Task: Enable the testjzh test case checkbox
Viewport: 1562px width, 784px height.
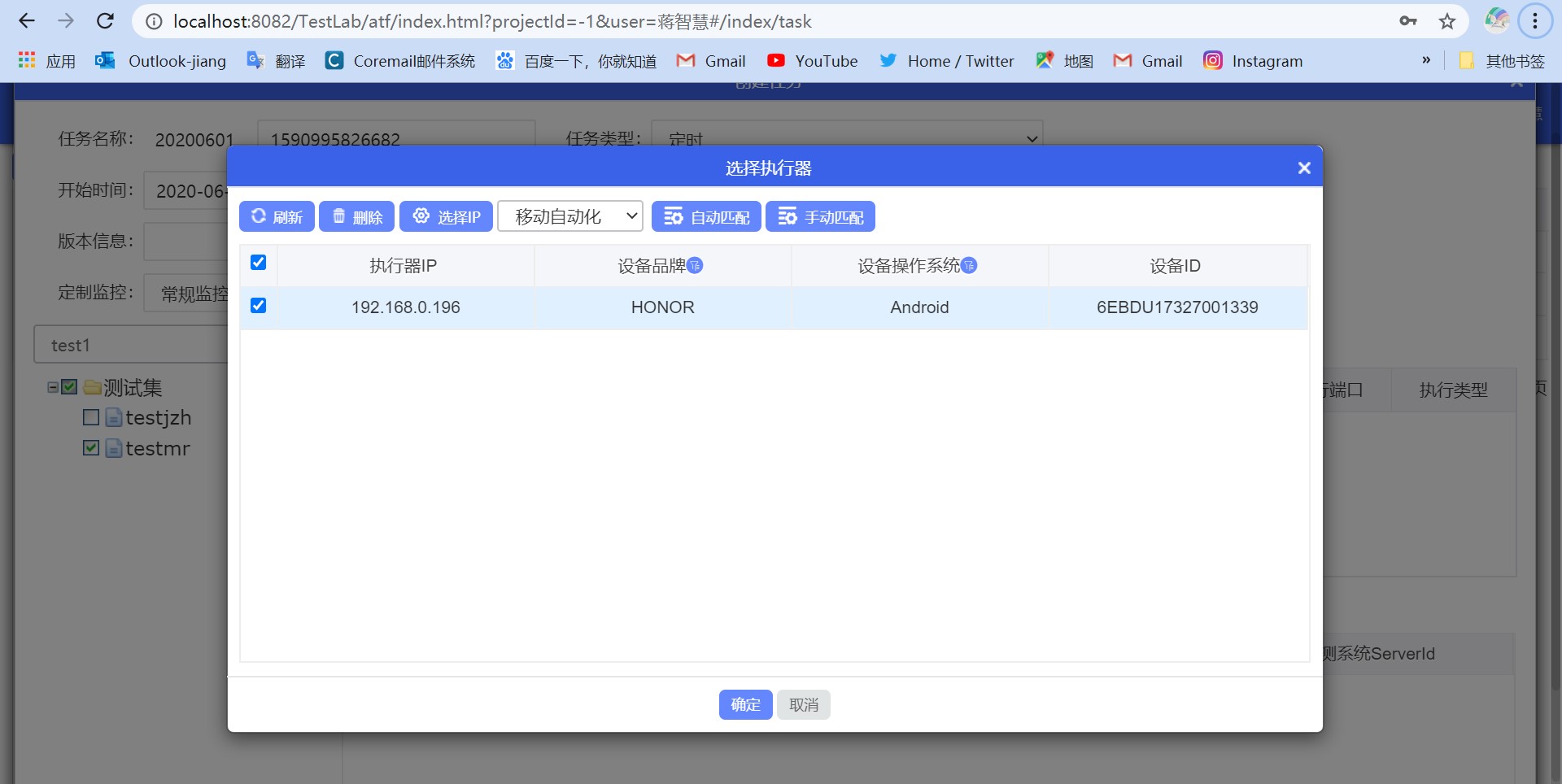Action: click(90, 417)
